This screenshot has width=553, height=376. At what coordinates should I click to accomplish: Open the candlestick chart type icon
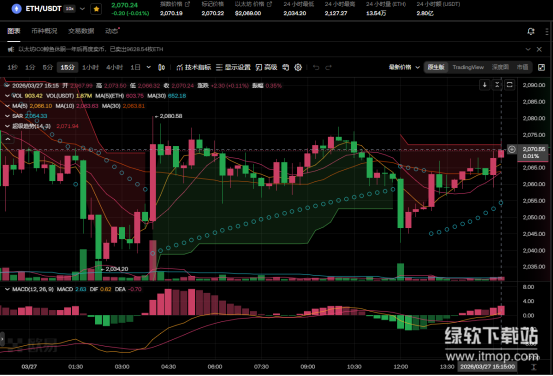[162, 67]
